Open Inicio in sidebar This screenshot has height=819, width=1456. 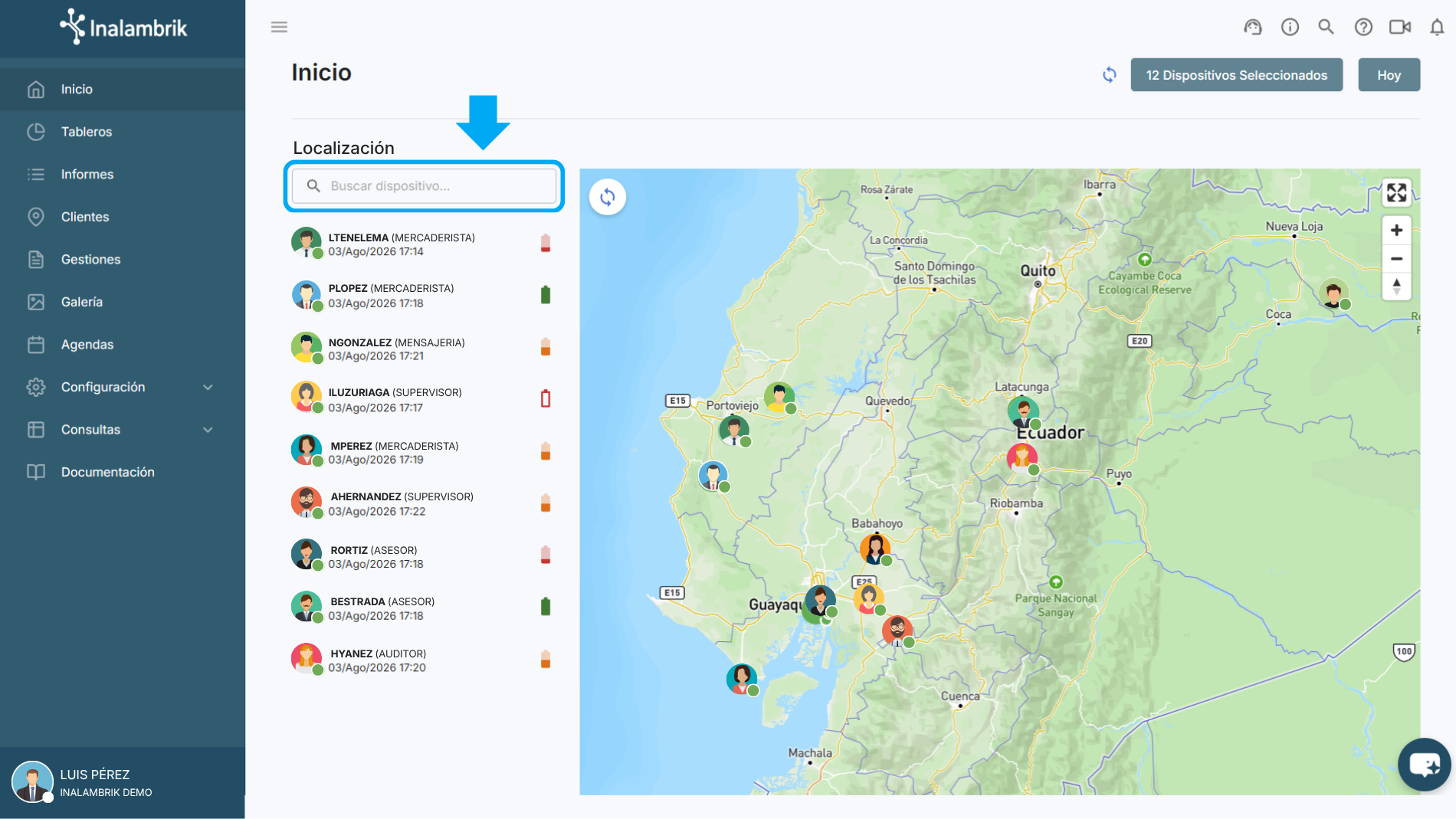123,90
